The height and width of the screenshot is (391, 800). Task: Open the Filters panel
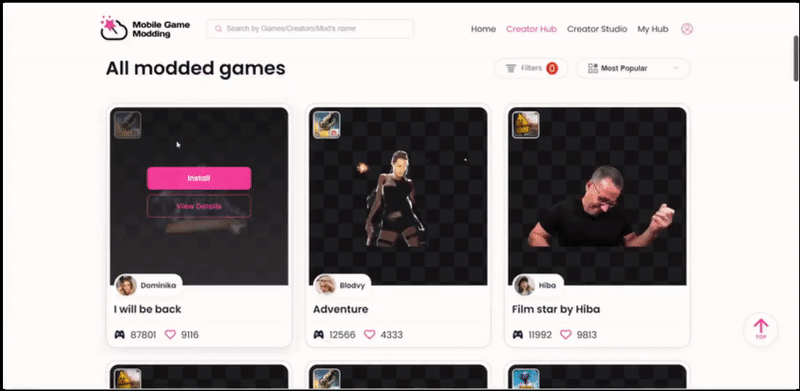point(531,68)
